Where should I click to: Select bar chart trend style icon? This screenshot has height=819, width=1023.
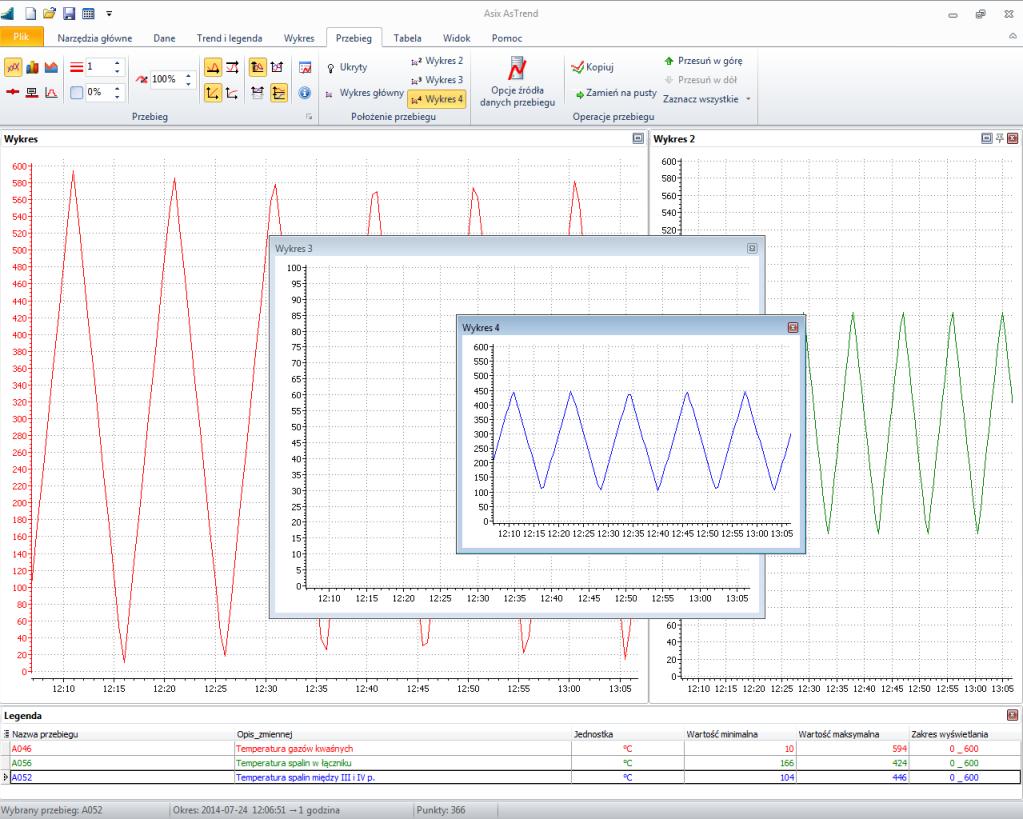click(x=32, y=67)
